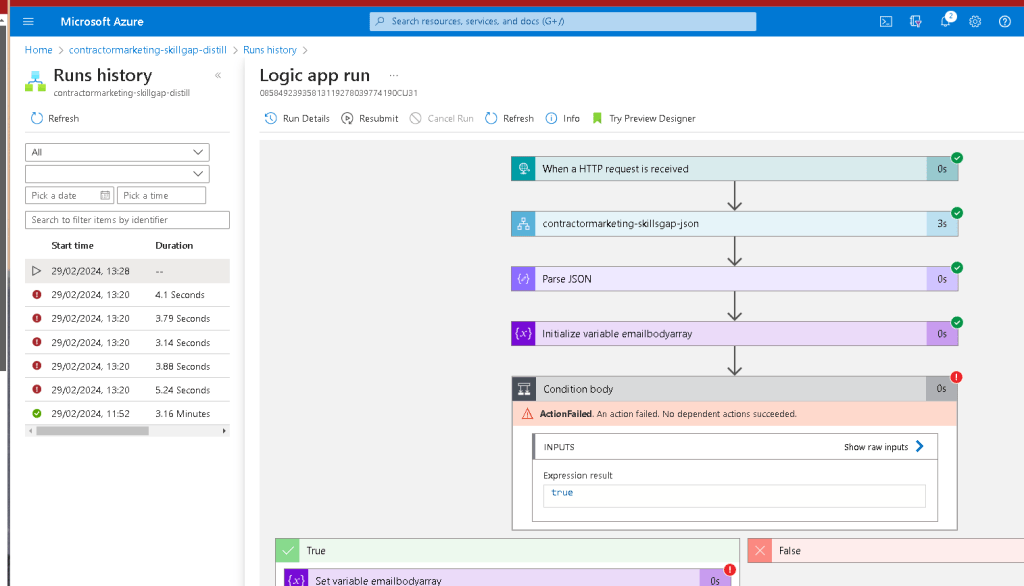
Task: Click the Start time column header
Action: pyautogui.click(x=72, y=246)
